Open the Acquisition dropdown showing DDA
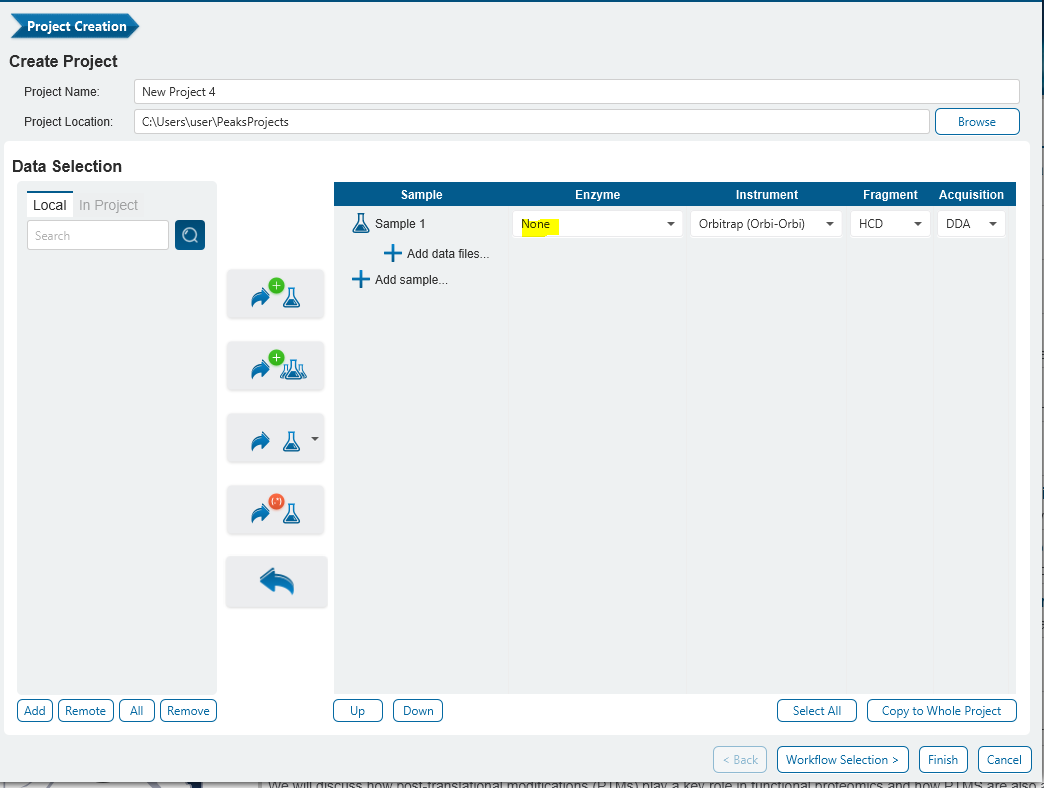Screen dimensions: 1044x788 [971, 224]
